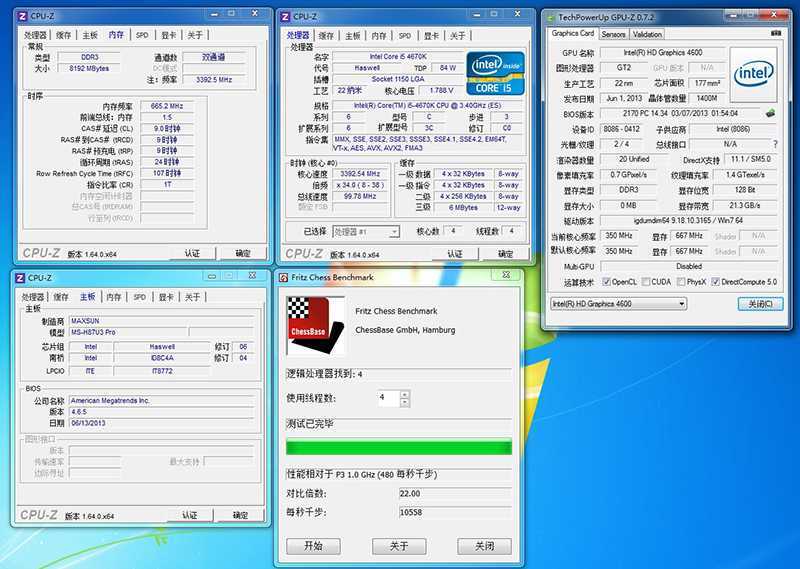This screenshot has height=569, width=800.
Task: Open the 显卡 tab in processor CPU-Z window
Action: pos(431,36)
